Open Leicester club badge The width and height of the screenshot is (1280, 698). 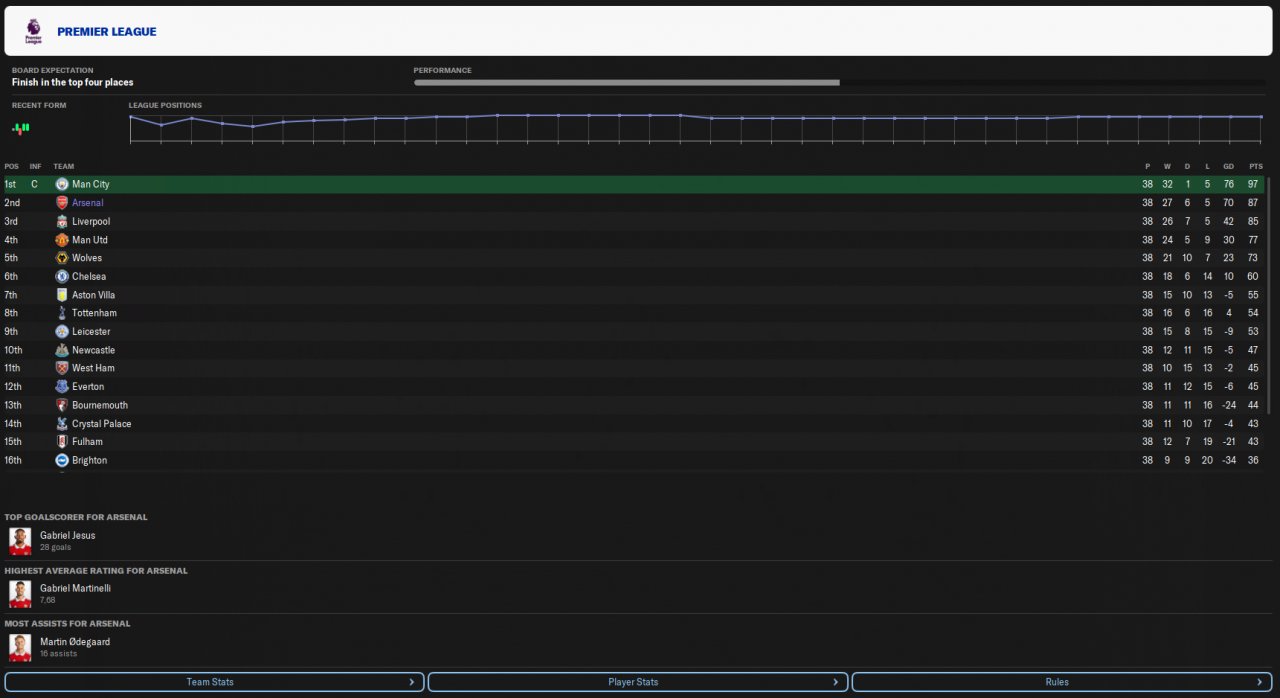tap(62, 331)
